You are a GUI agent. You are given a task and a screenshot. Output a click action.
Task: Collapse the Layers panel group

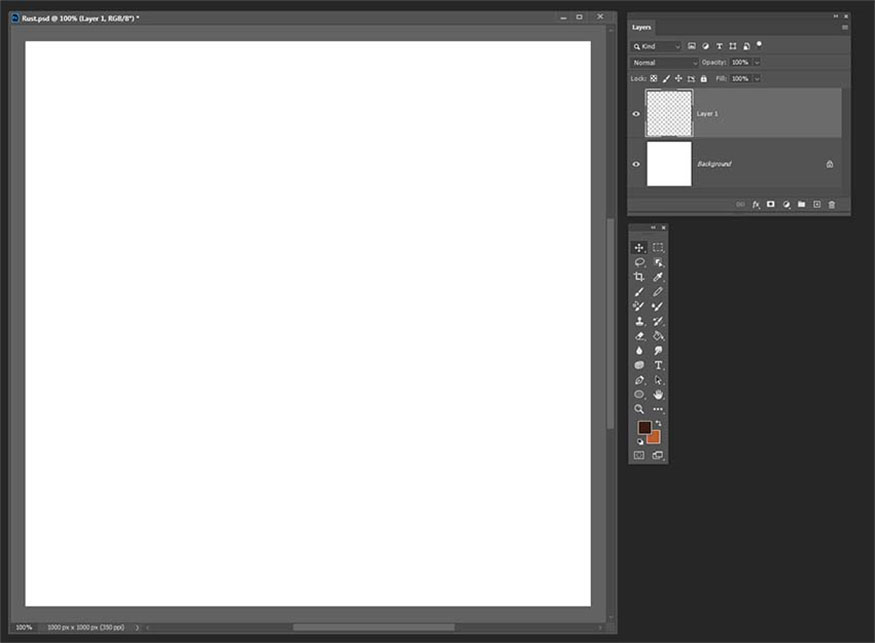[x=836, y=16]
